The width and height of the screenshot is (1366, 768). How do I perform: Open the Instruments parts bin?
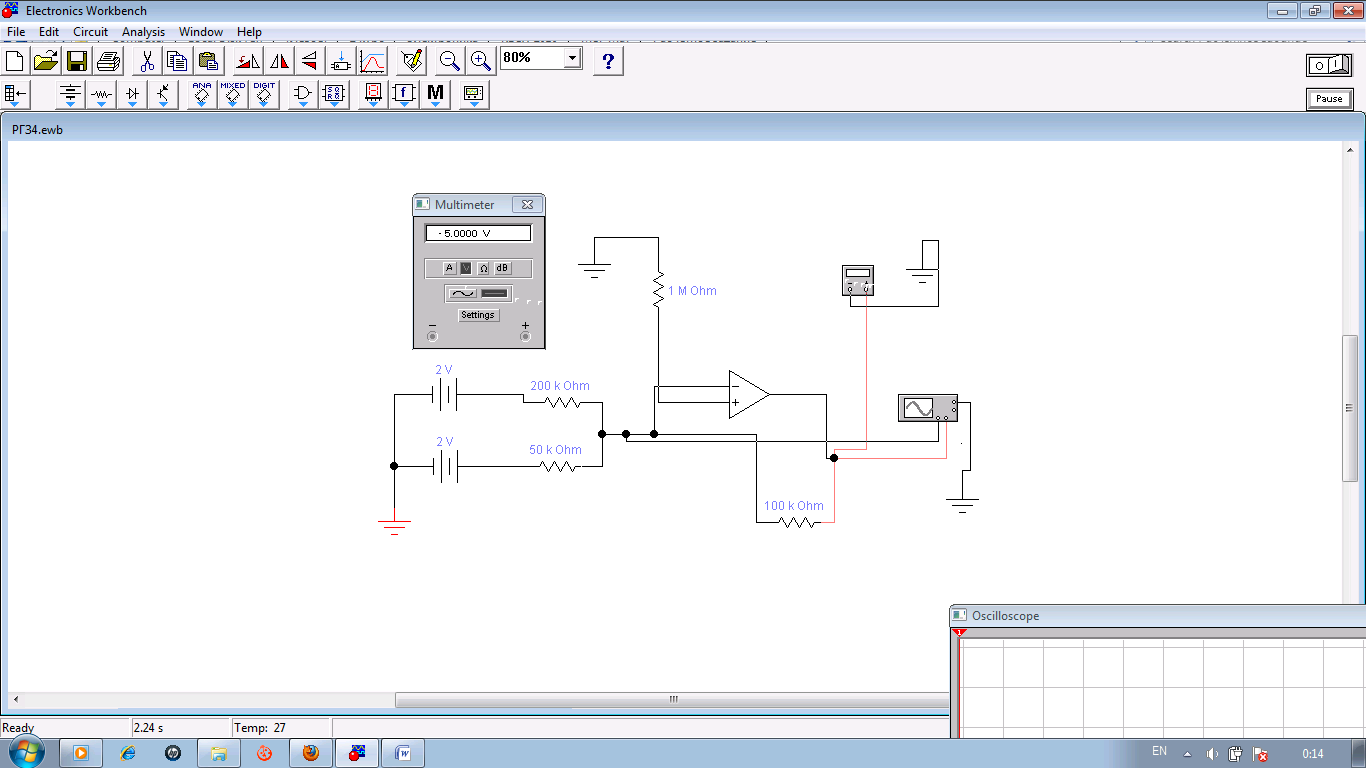point(474,95)
